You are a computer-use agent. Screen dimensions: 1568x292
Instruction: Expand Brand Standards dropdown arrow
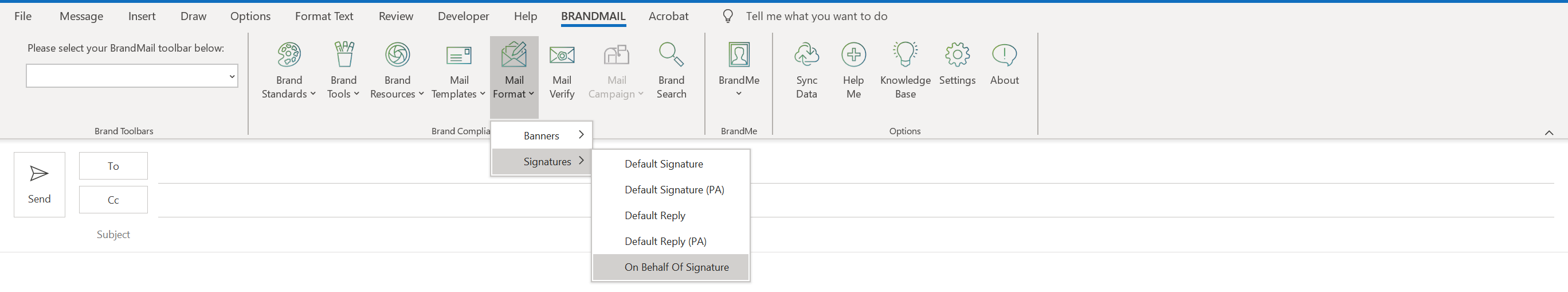click(313, 94)
